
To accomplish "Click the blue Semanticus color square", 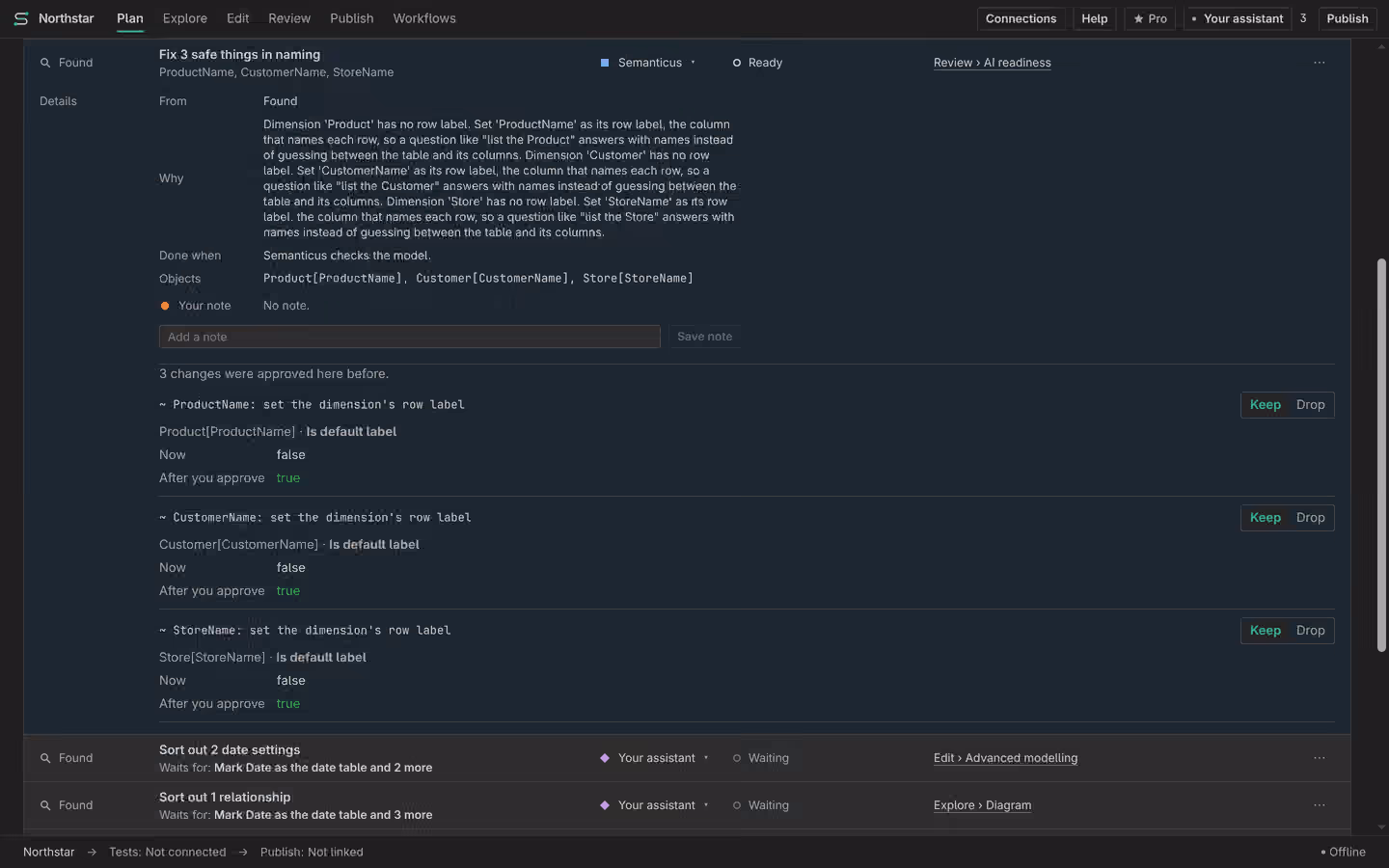I will point(605,63).
